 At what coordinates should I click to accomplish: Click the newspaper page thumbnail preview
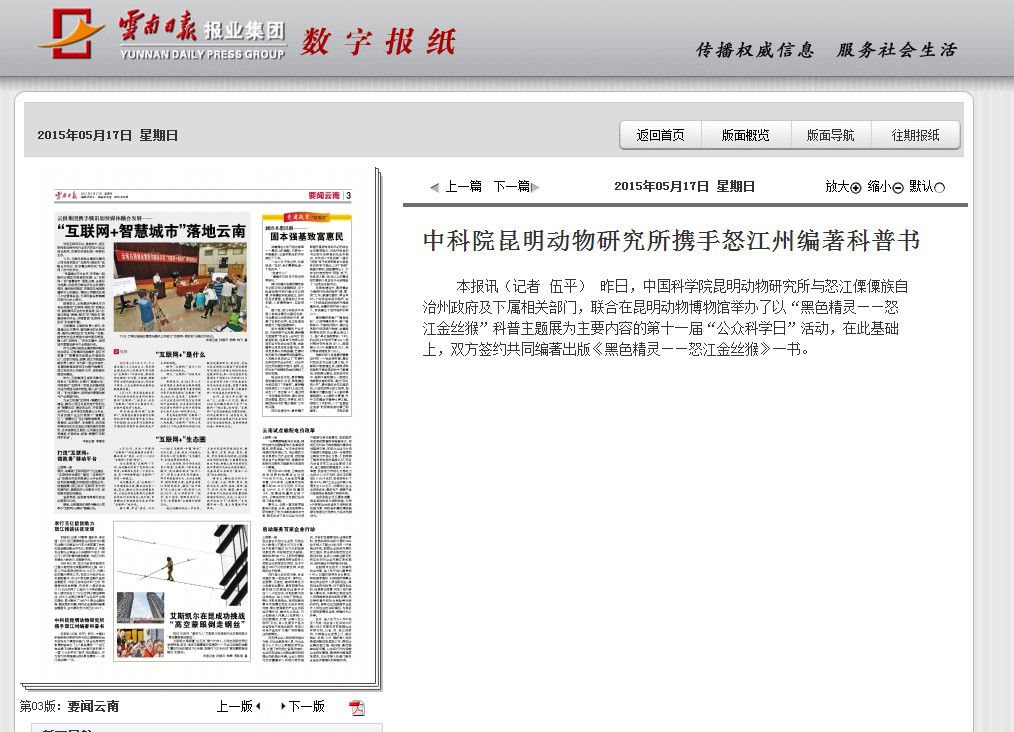pyautogui.click(x=200, y=430)
